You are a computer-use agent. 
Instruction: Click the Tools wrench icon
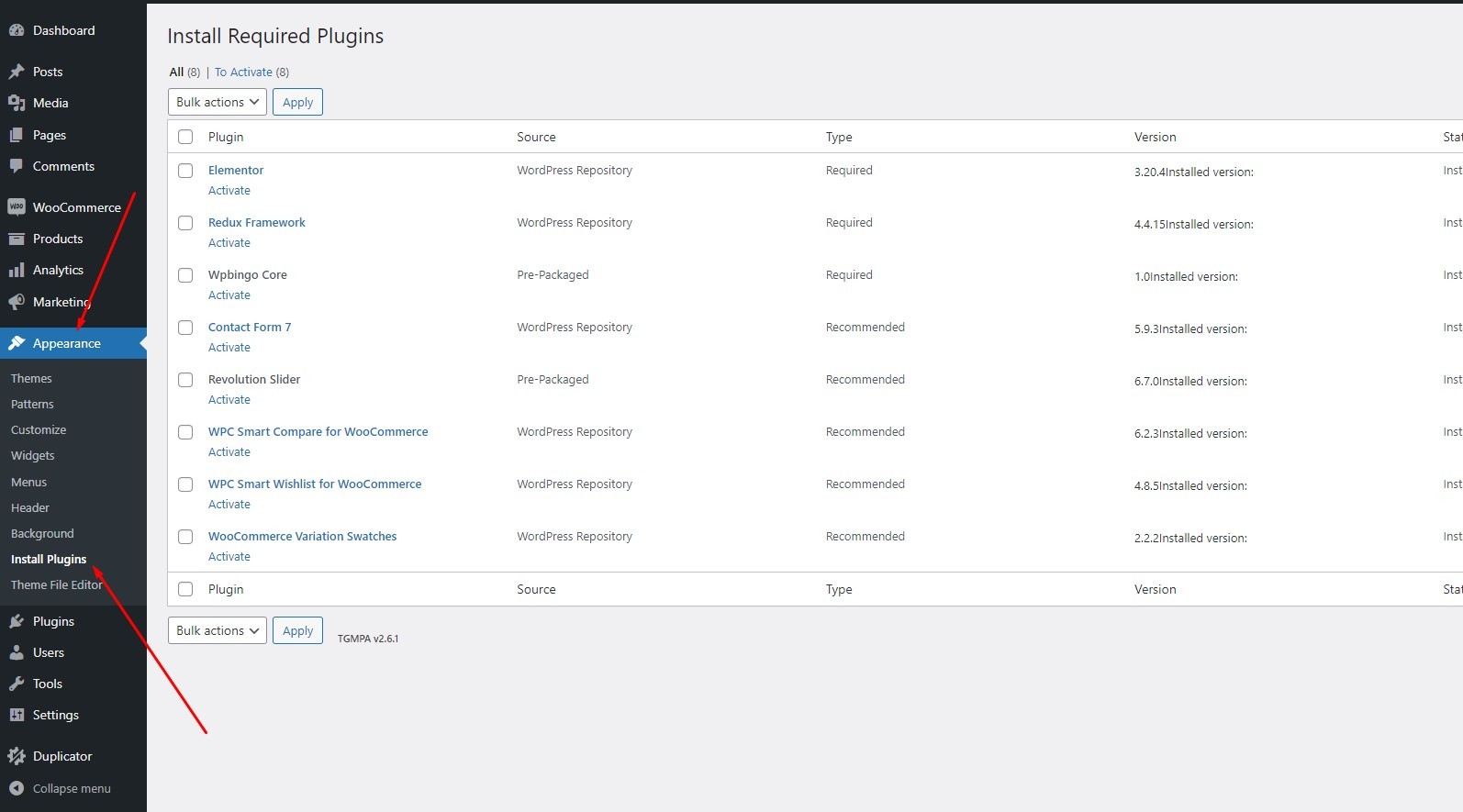pyautogui.click(x=17, y=684)
